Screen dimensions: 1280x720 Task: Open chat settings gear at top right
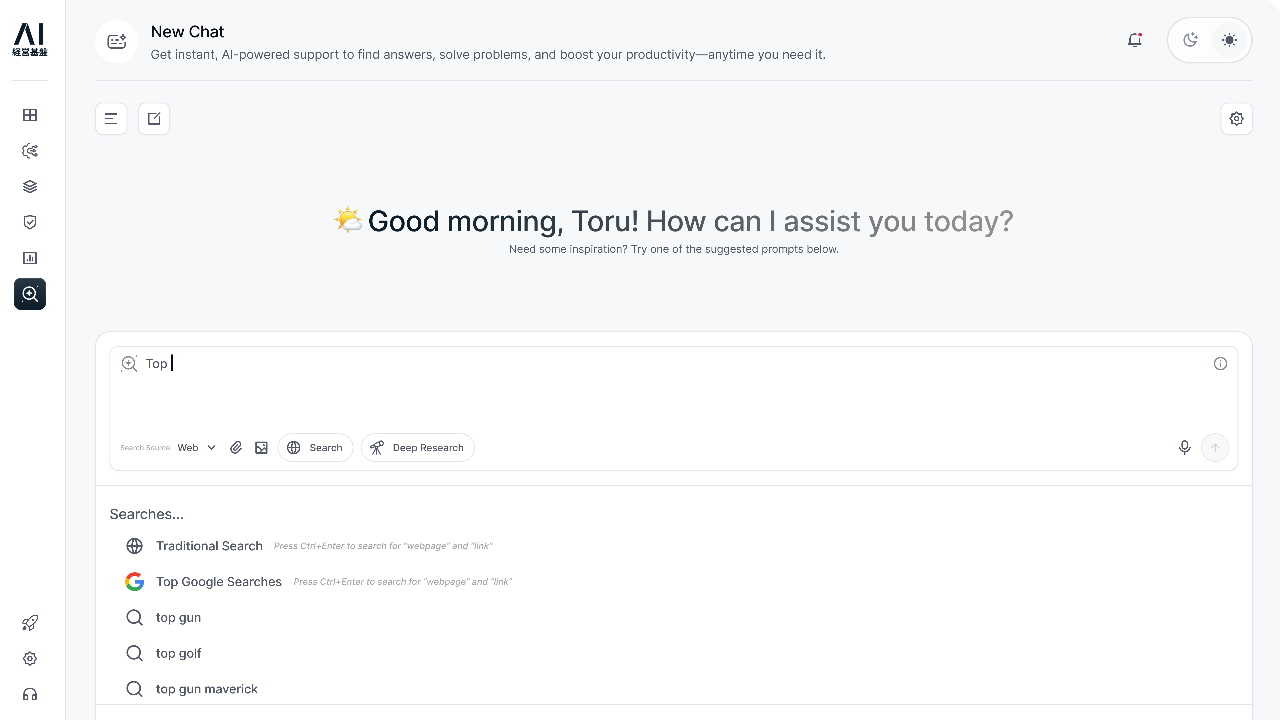pos(1236,119)
